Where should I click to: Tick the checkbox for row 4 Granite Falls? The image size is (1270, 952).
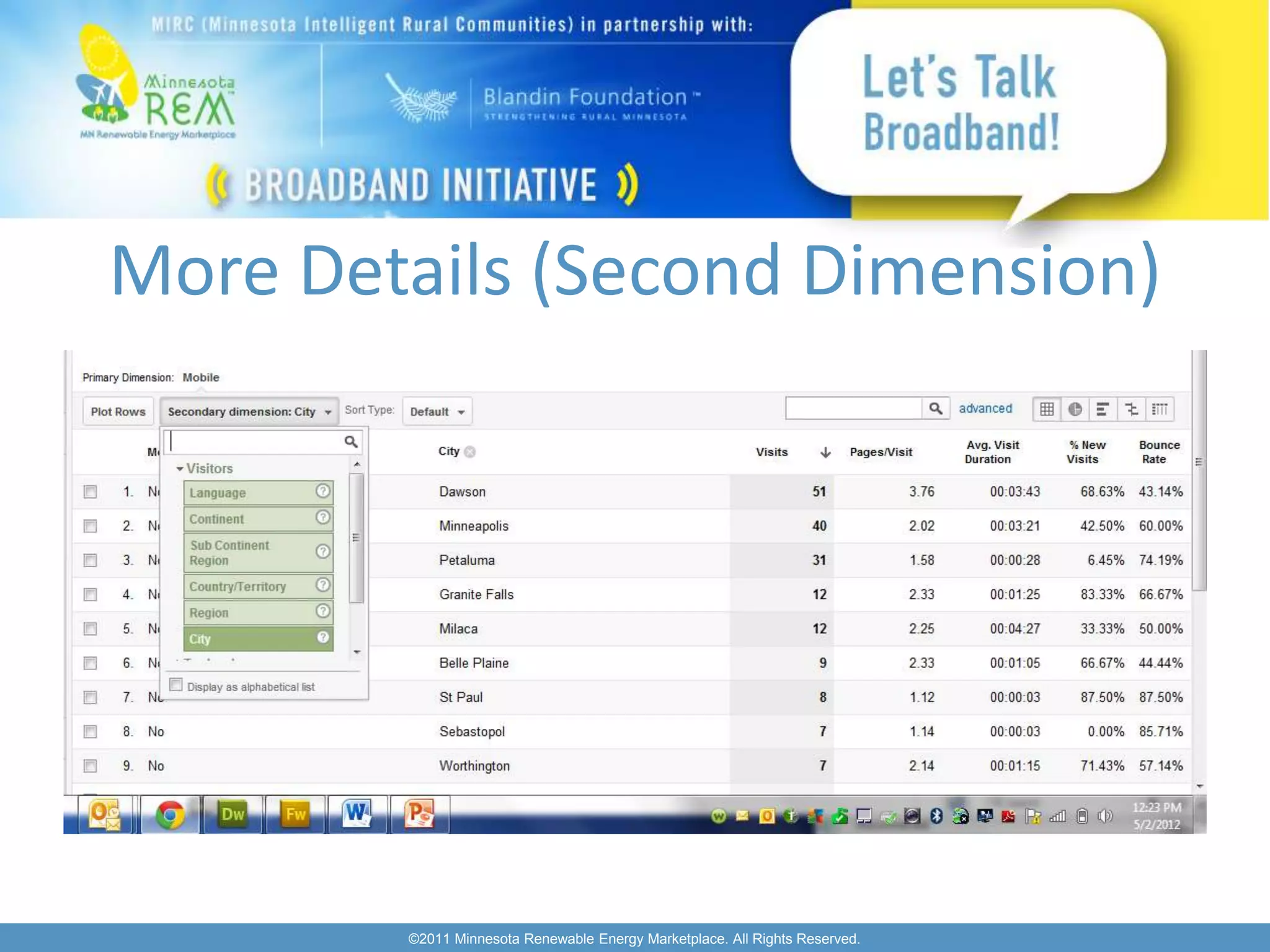(91, 595)
